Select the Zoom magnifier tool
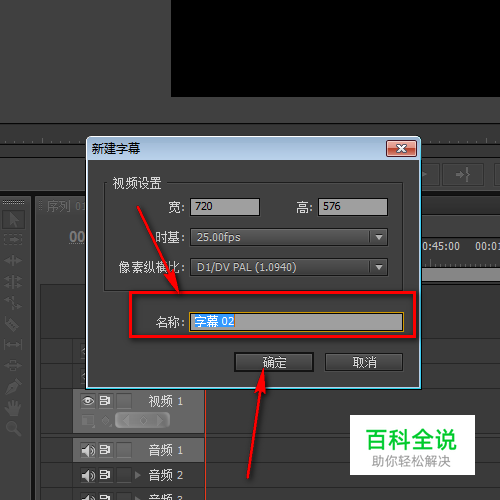The width and height of the screenshot is (500, 500). click(13, 428)
